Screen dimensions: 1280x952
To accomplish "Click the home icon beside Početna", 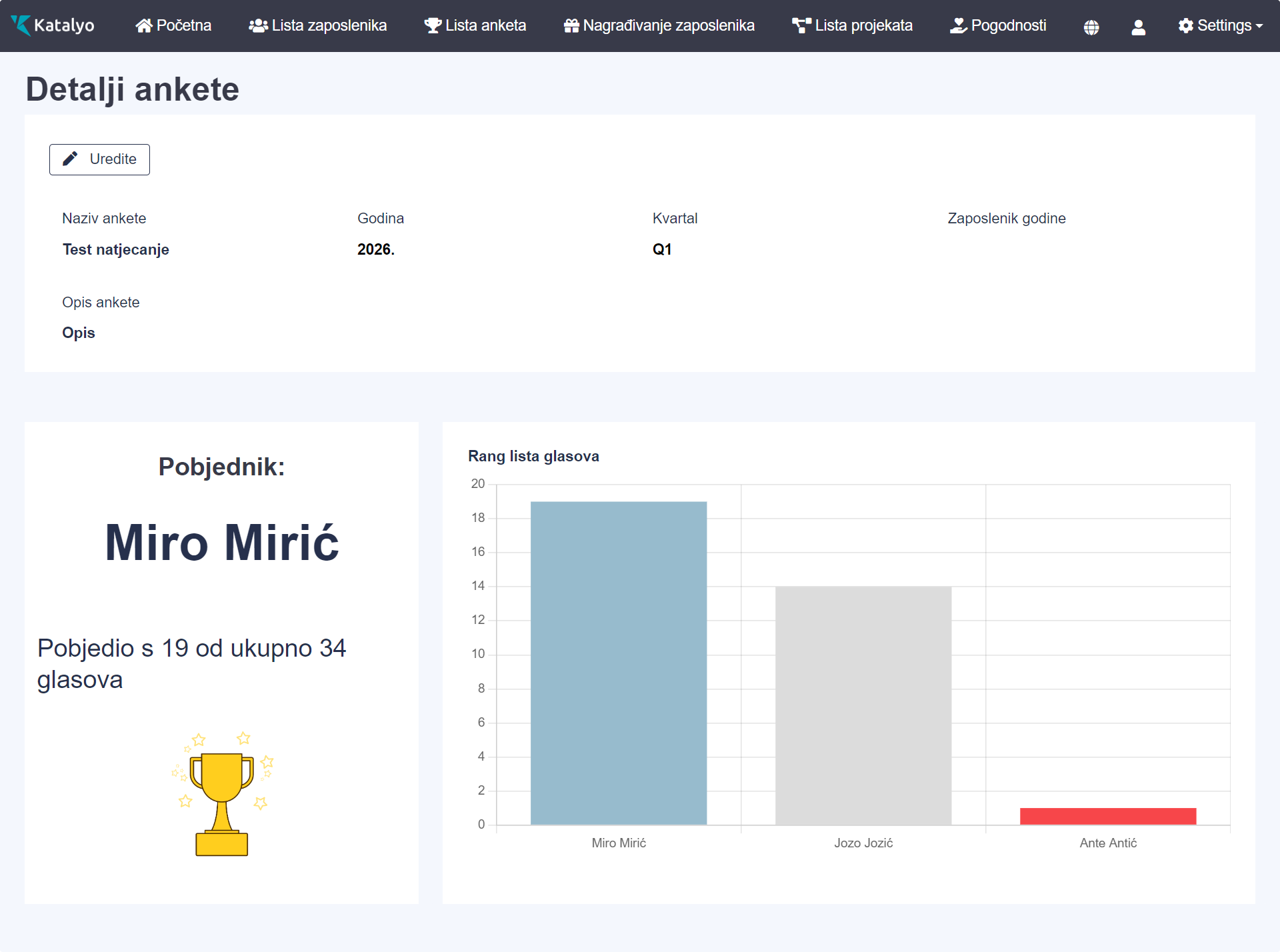I will pyautogui.click(x=143, y=25).
